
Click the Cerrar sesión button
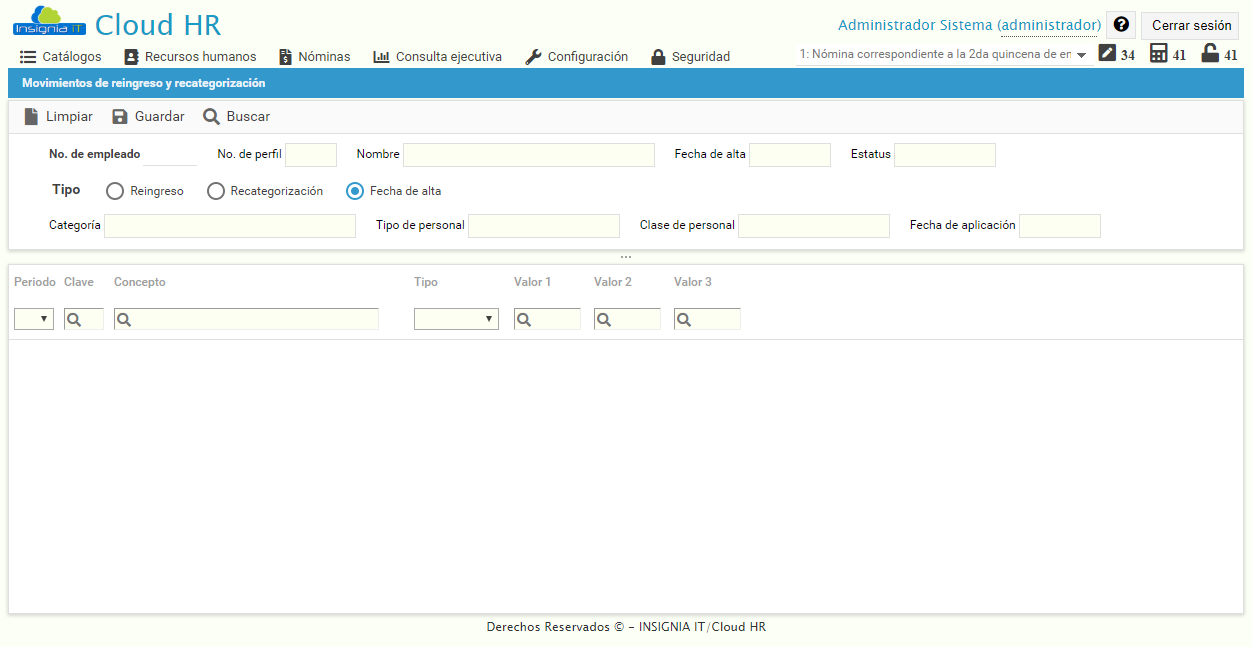coord(1190,24)
